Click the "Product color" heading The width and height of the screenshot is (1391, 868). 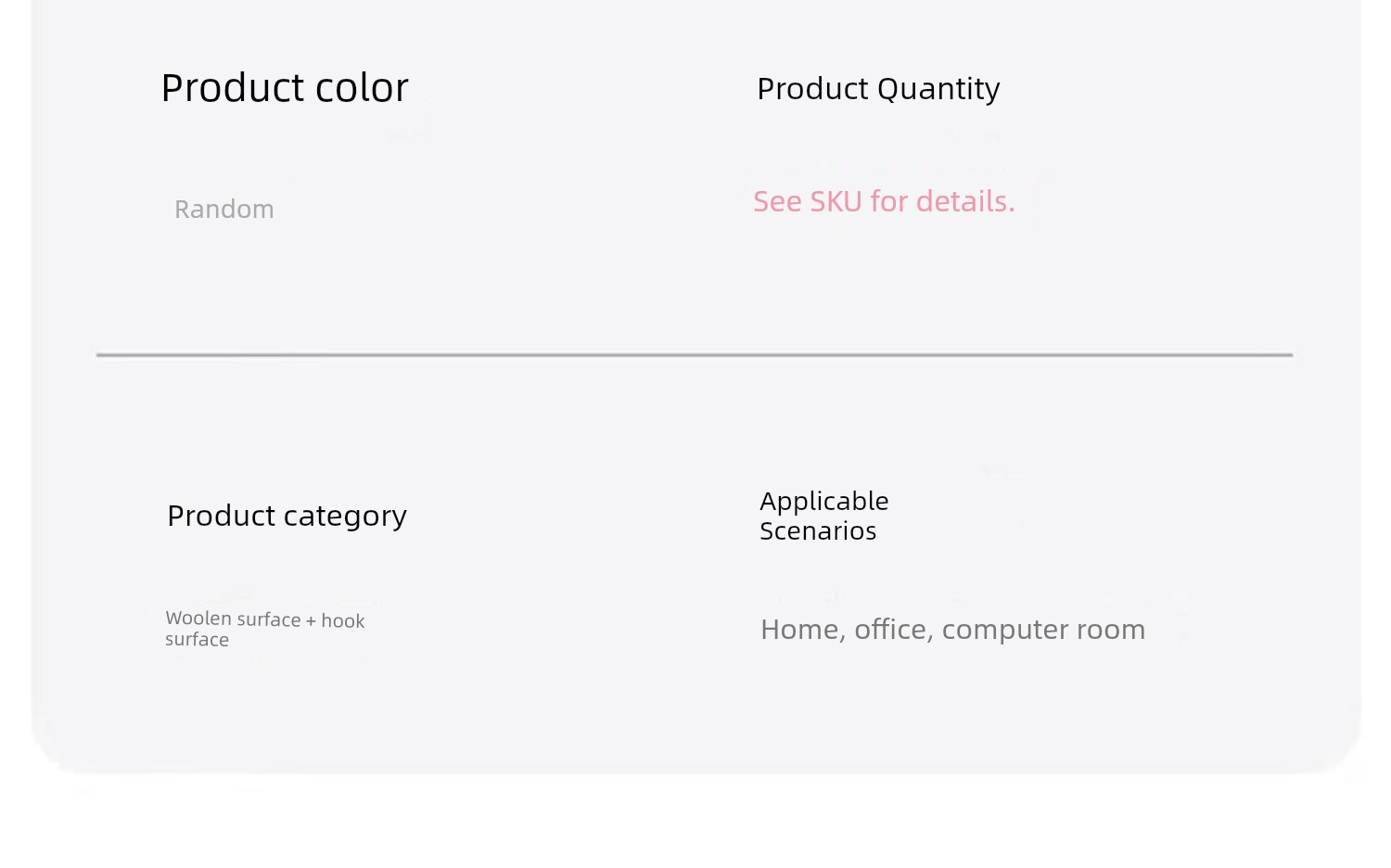(x=285, y=88)
